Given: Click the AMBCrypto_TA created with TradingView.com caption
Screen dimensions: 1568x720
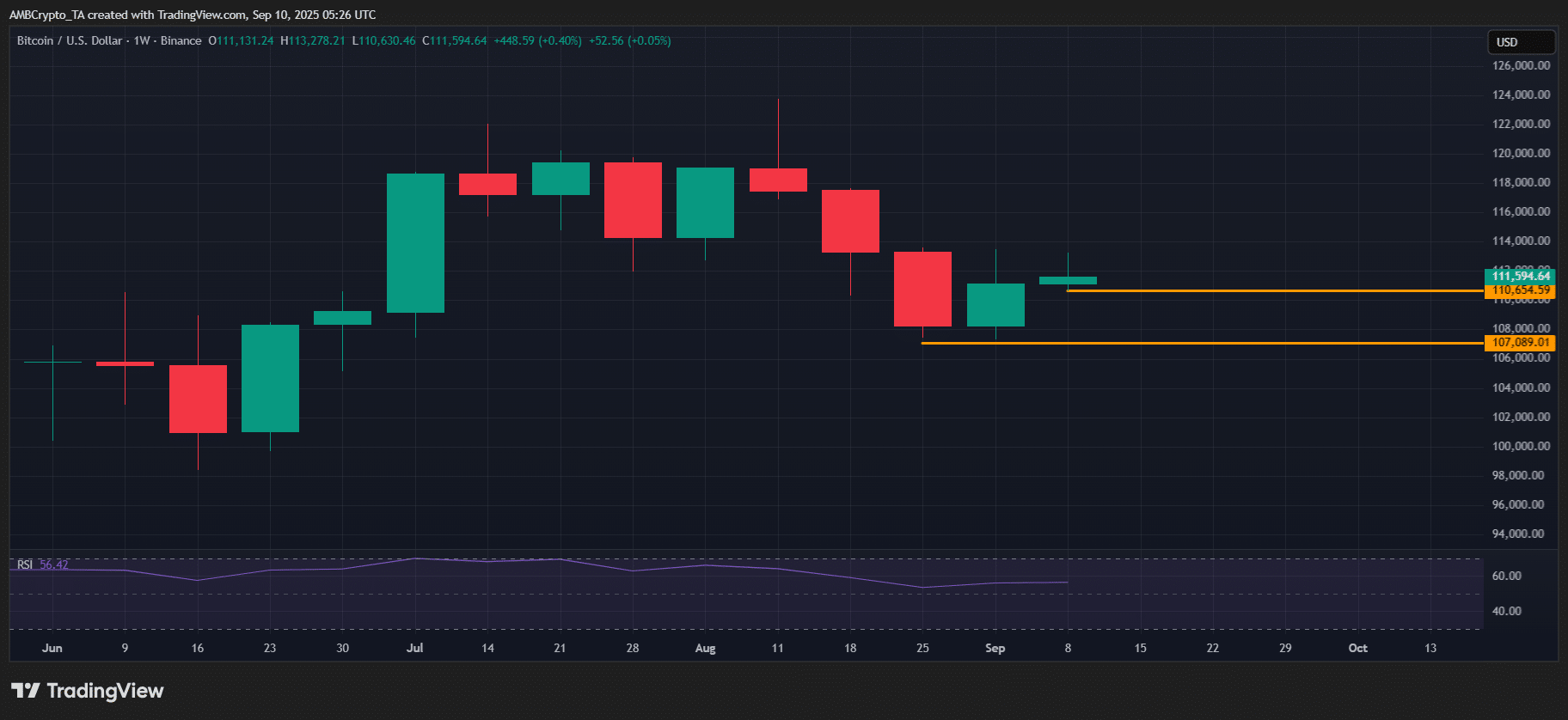Looking at the screenshot, I should (193, 15).
